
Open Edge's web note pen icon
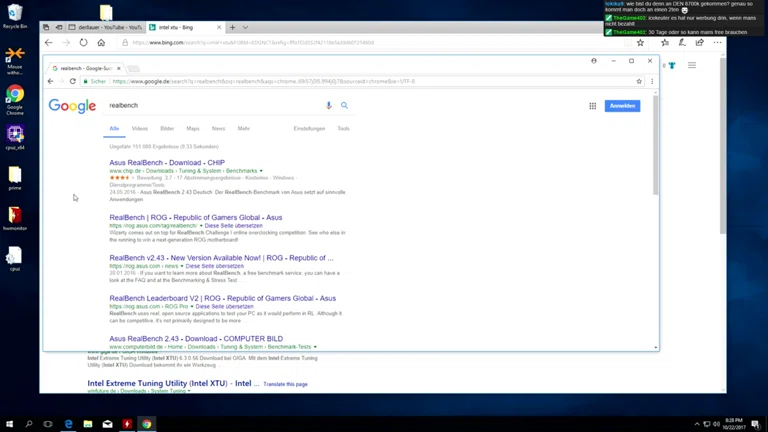pos(682,43)
